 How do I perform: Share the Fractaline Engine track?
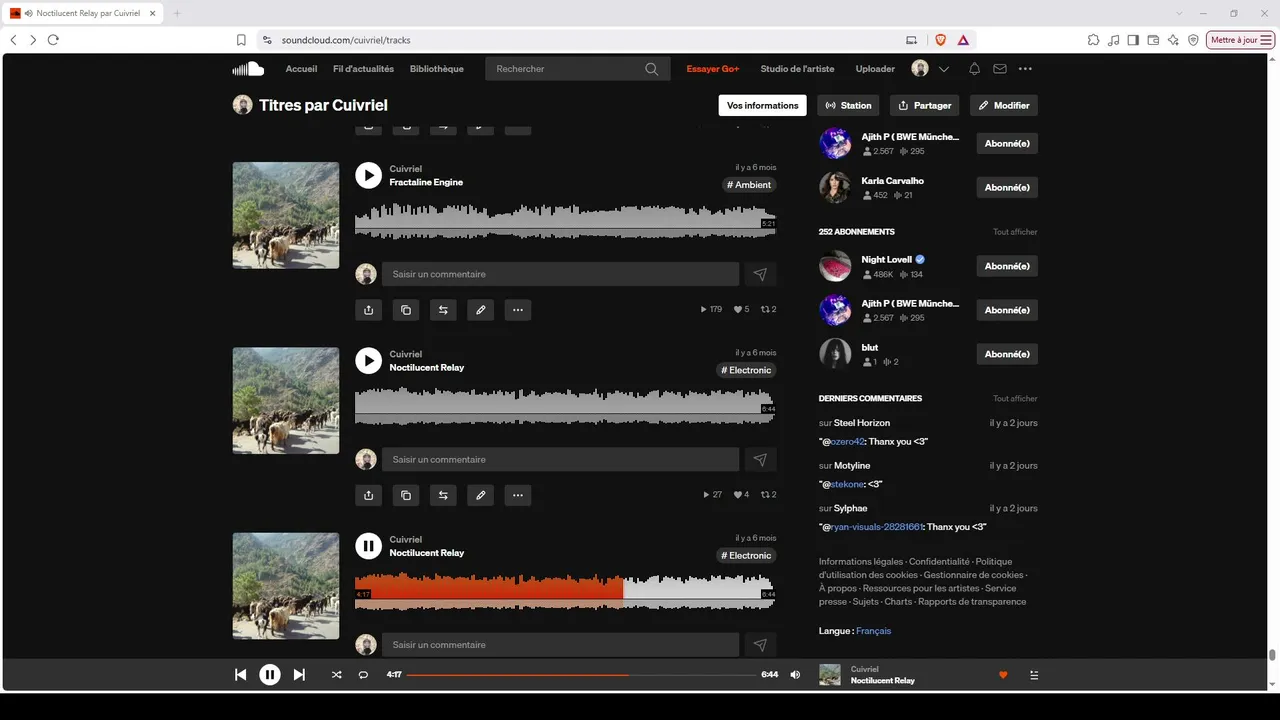click(368, 310)
